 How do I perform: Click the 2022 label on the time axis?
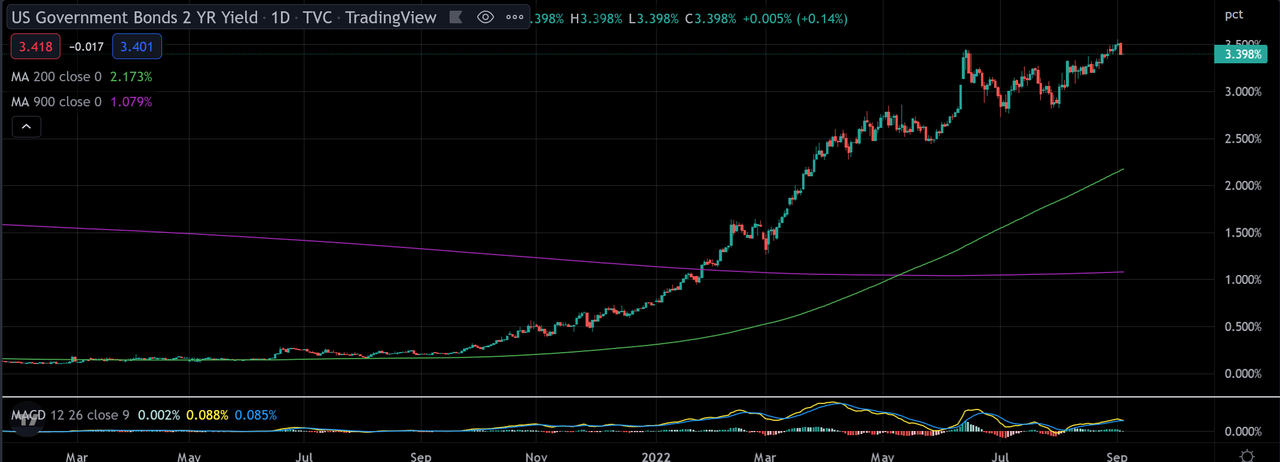click(654, 455)
